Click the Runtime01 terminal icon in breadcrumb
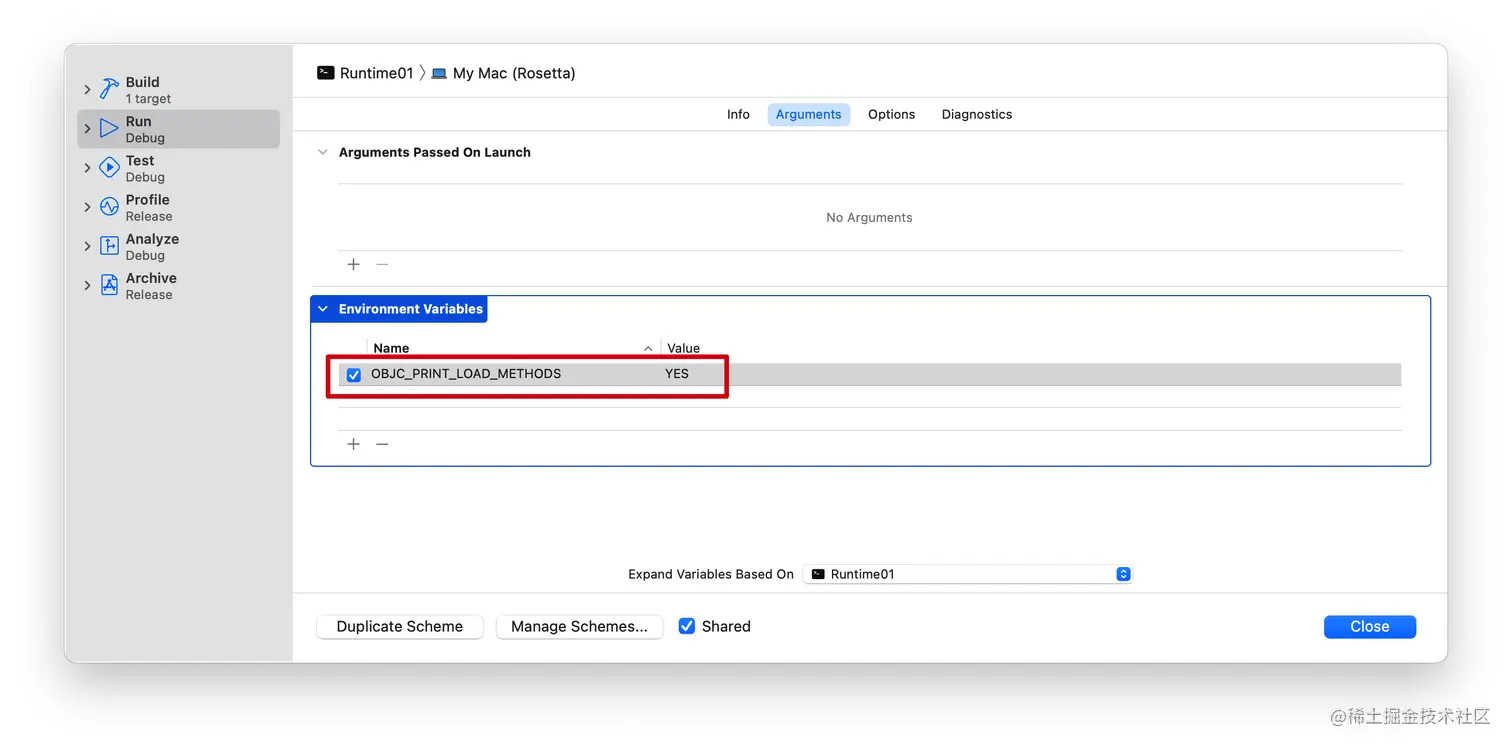This screenshot has height=748, width=1512. (x=325, y=73)
